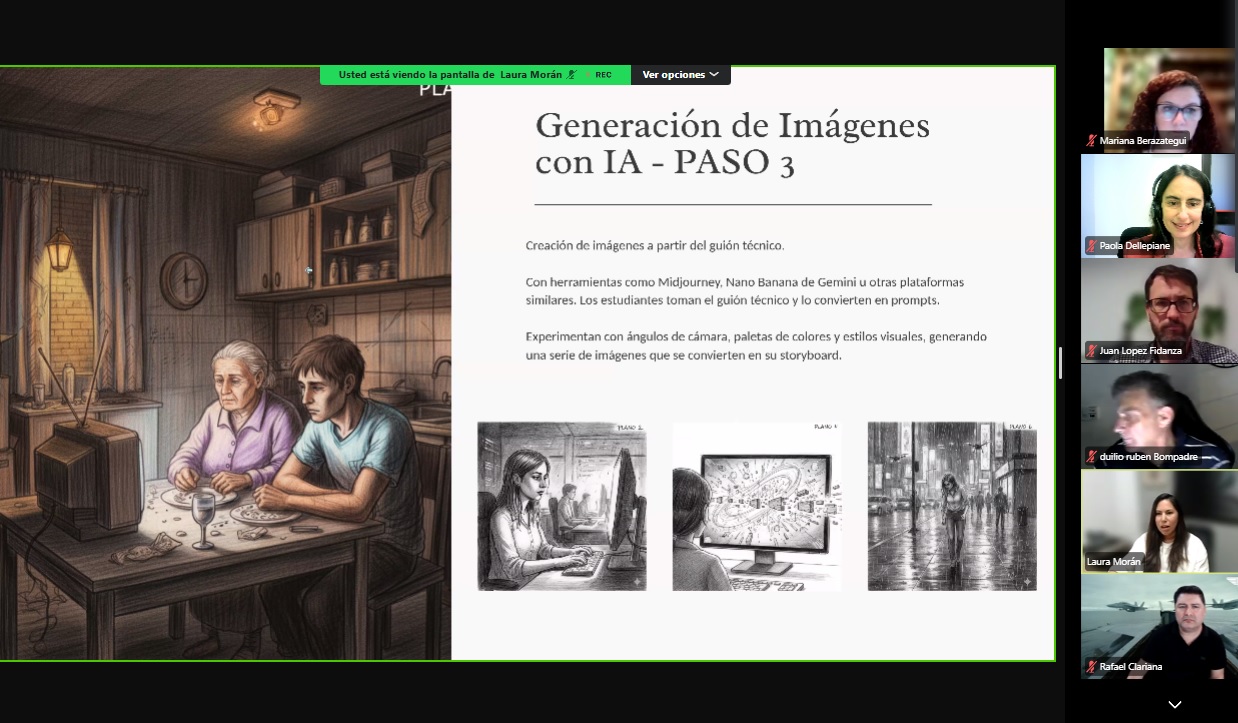Click Rafael Clariana's muted microphone icon
Screen dimensions: 1238x723
point(1092,666)
